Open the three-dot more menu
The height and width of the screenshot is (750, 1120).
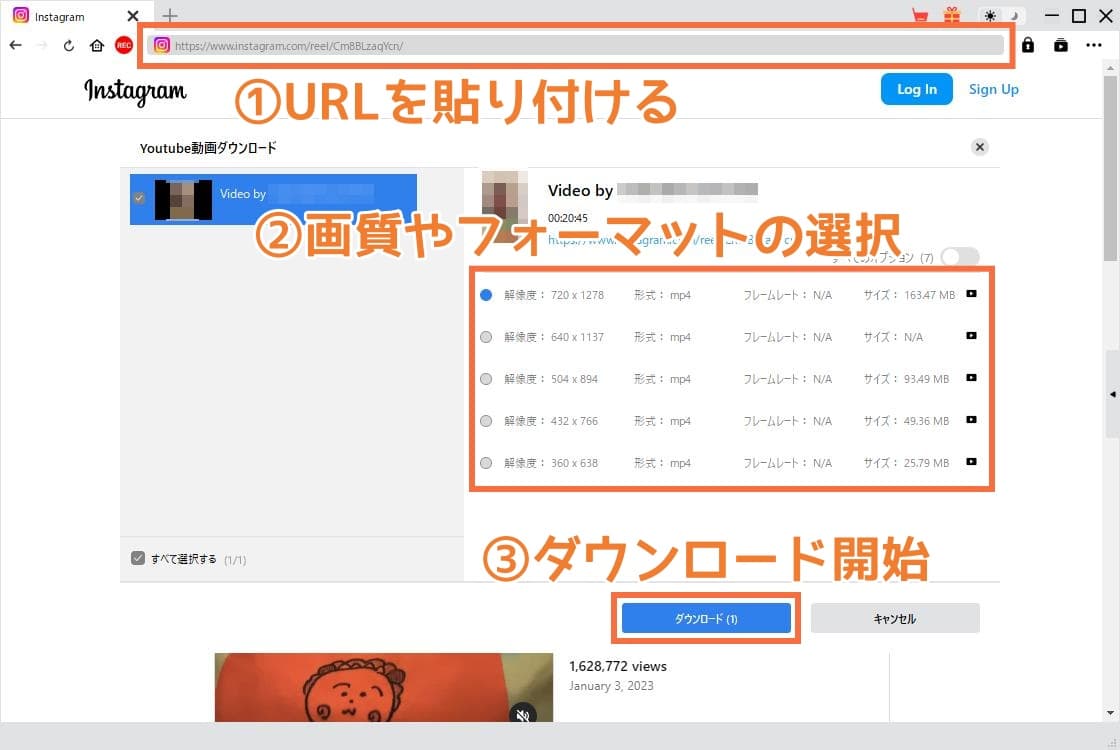tap(1094, 45)
